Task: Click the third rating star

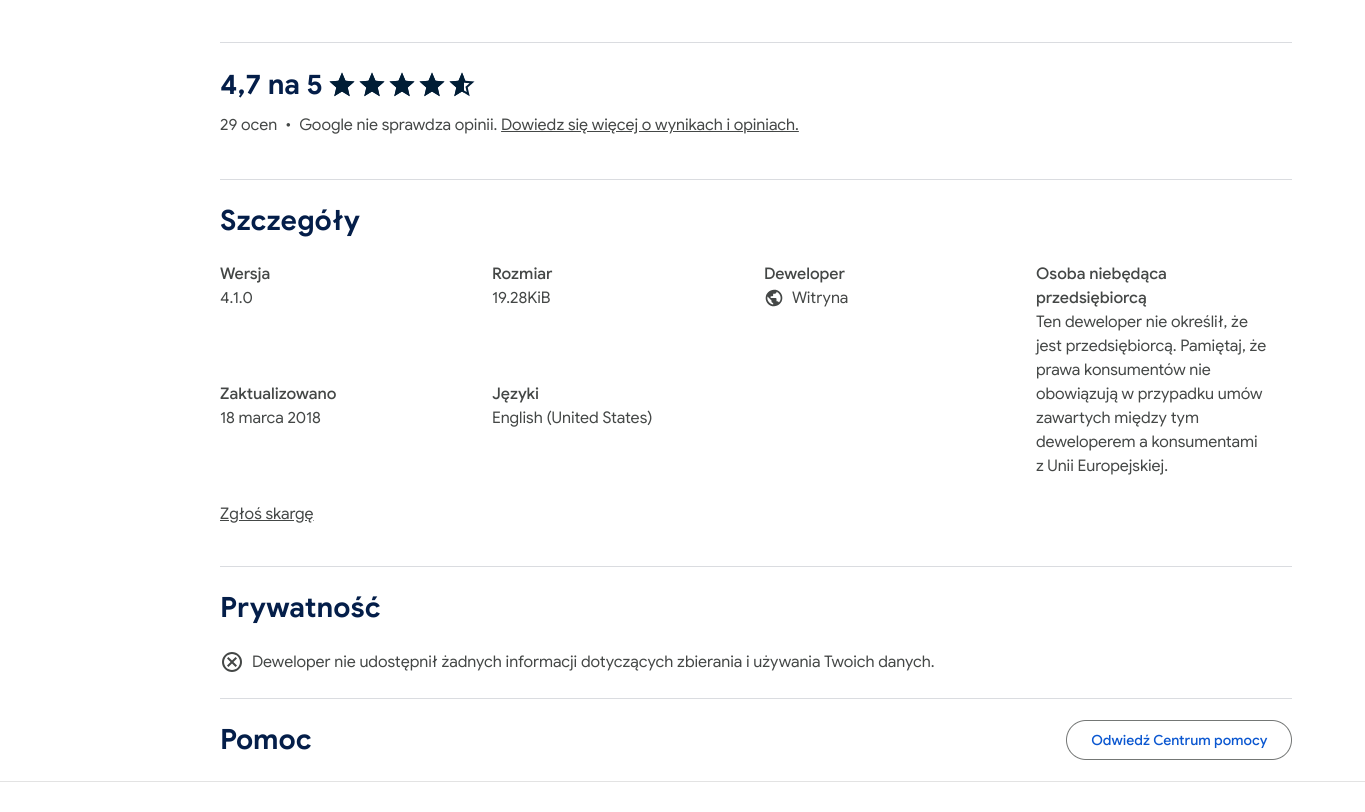Action: (402, 85)
